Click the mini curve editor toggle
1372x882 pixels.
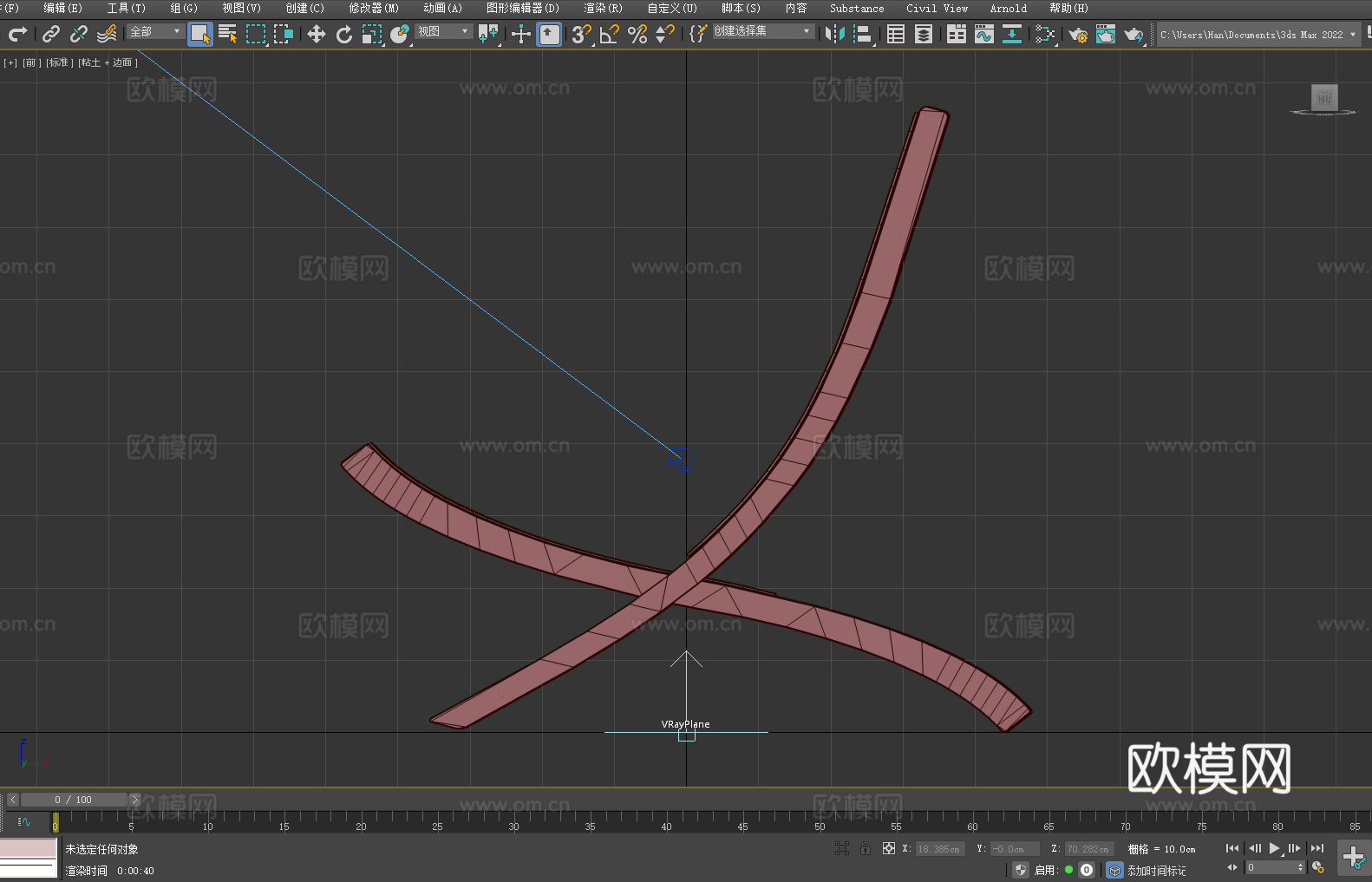24,821
